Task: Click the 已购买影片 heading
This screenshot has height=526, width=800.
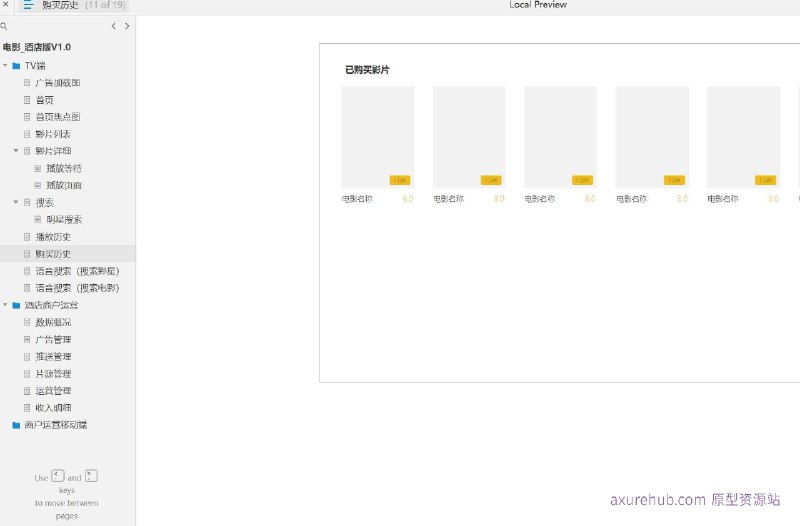Action: (x=367, y=70)
